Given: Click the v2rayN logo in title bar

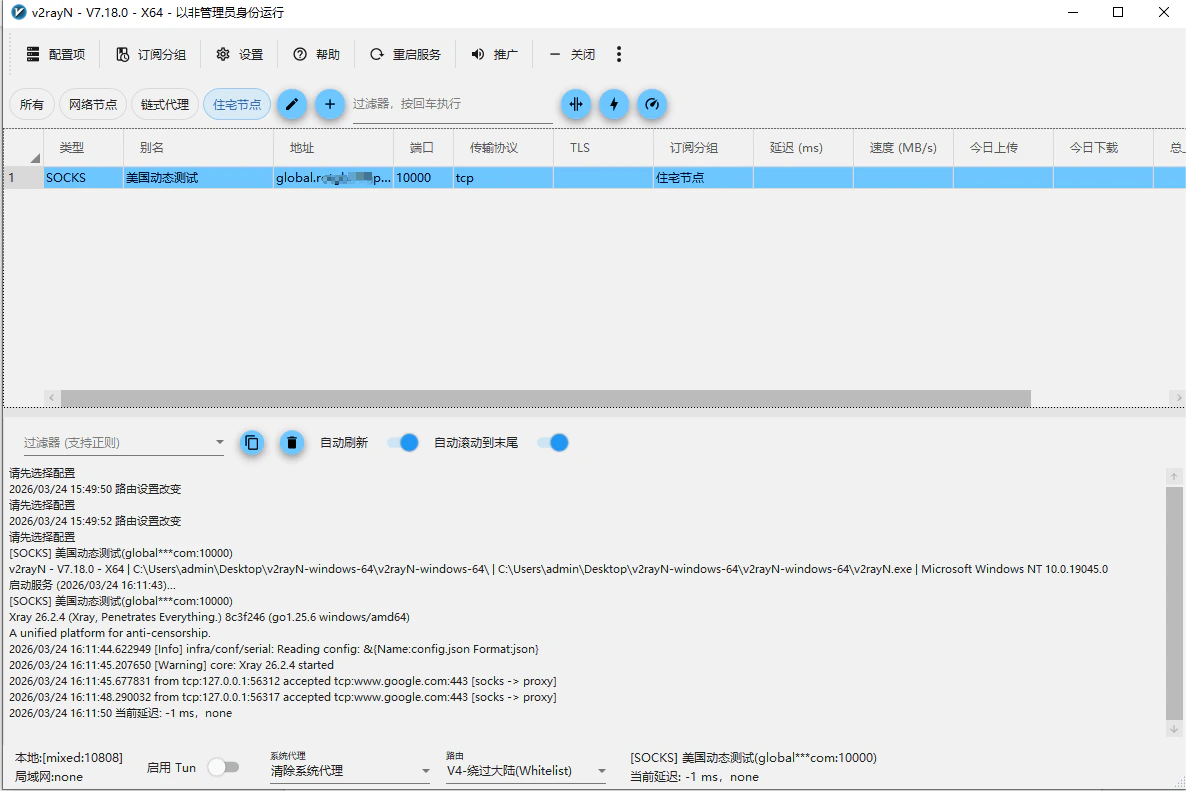Looking at the screenshot, I should [x=19, y=12].
